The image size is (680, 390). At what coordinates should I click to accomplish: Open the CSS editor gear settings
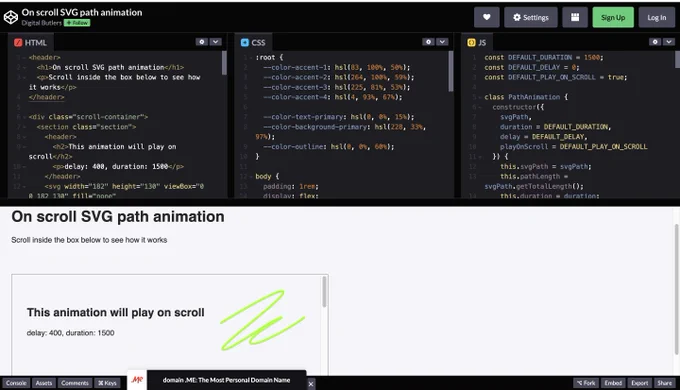pos(428,42)
